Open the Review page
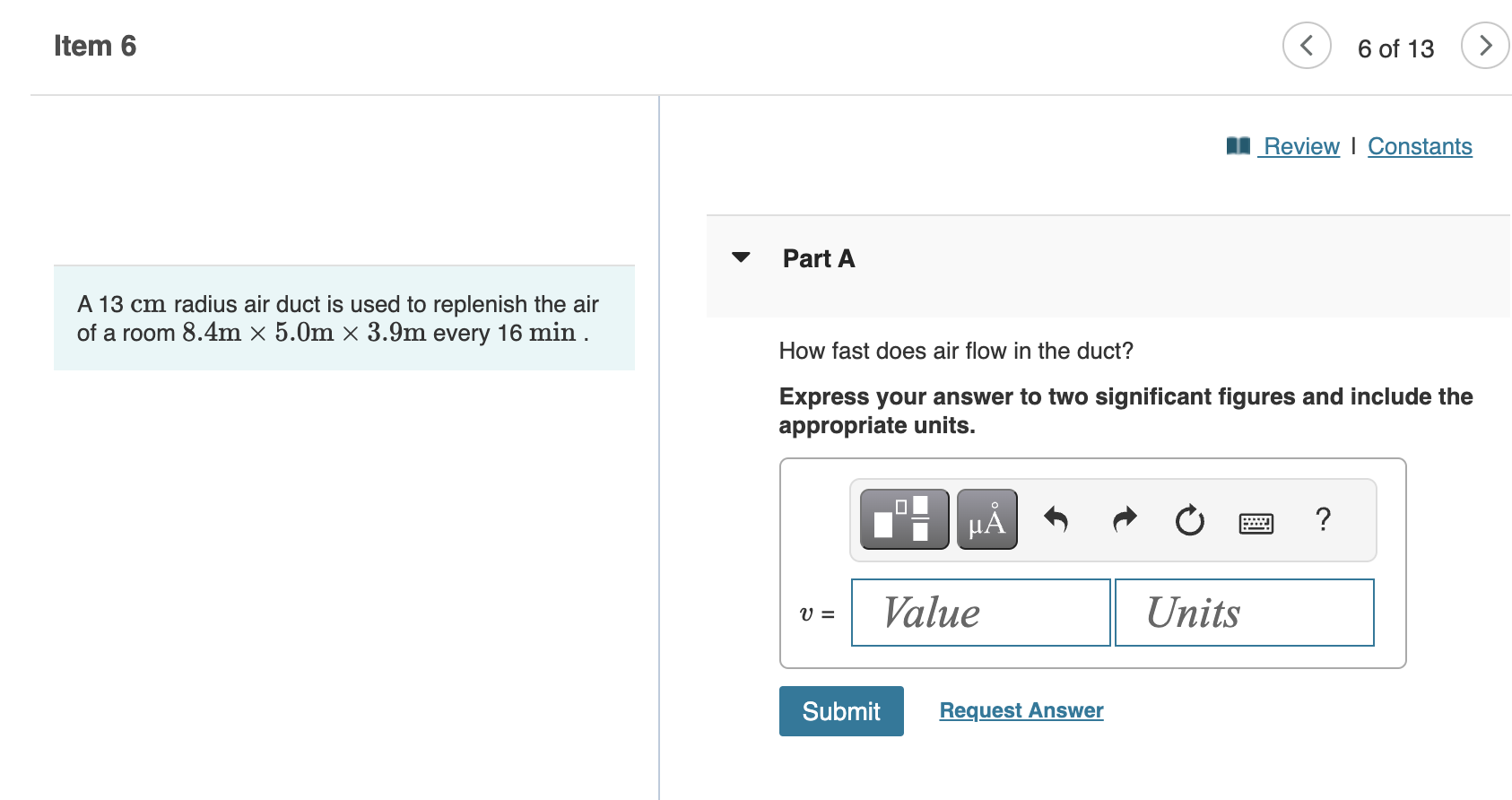1512x800 pixels. (x=1299, y=145)
